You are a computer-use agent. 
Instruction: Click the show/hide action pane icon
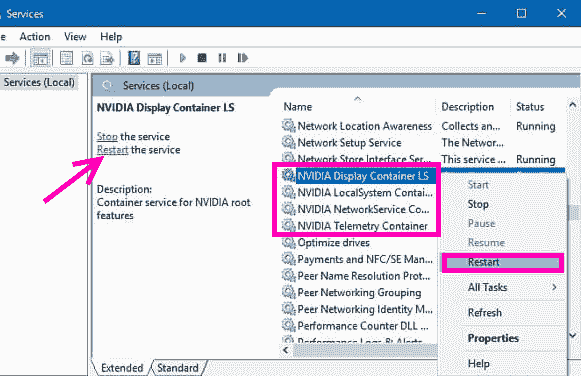coord(155,58)
